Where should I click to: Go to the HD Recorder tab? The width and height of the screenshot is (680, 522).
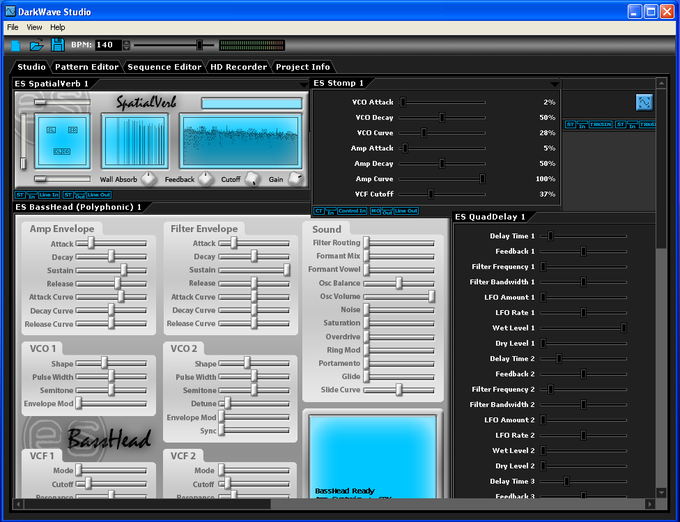click(238, 67)
